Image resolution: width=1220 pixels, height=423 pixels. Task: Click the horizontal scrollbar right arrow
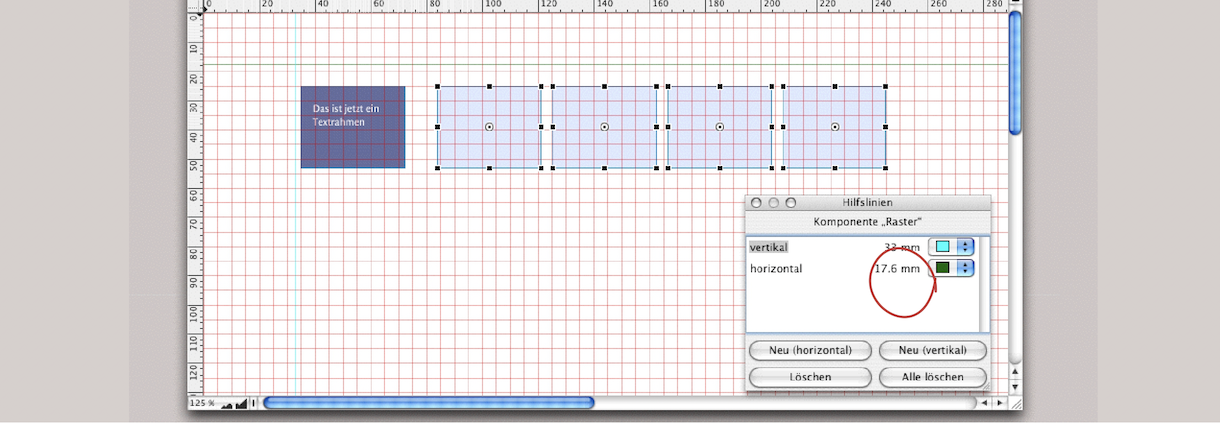click(x=1000, y=403)
